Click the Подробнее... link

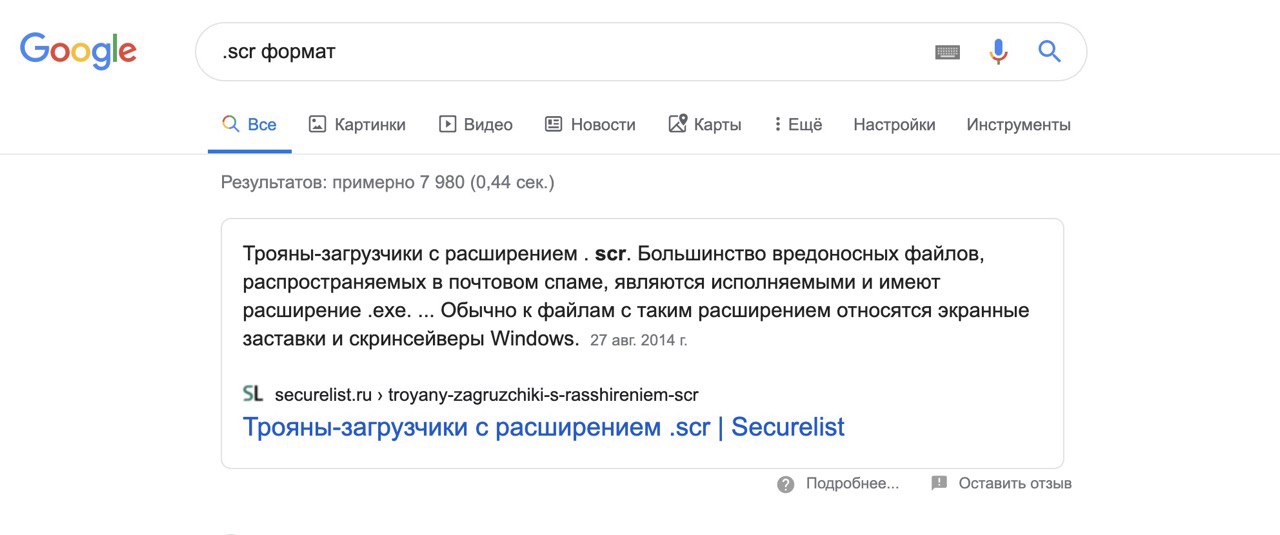pyautogui.click(x=852, y=483)
